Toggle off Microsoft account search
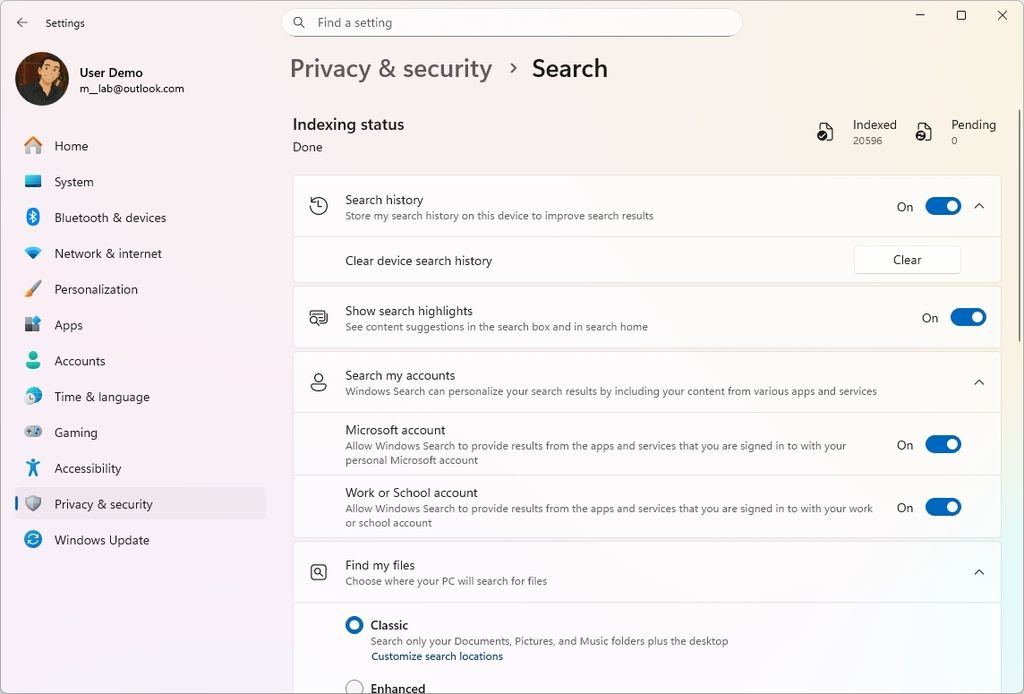The width and height of the screenshot is (1024, 694). 942,445
